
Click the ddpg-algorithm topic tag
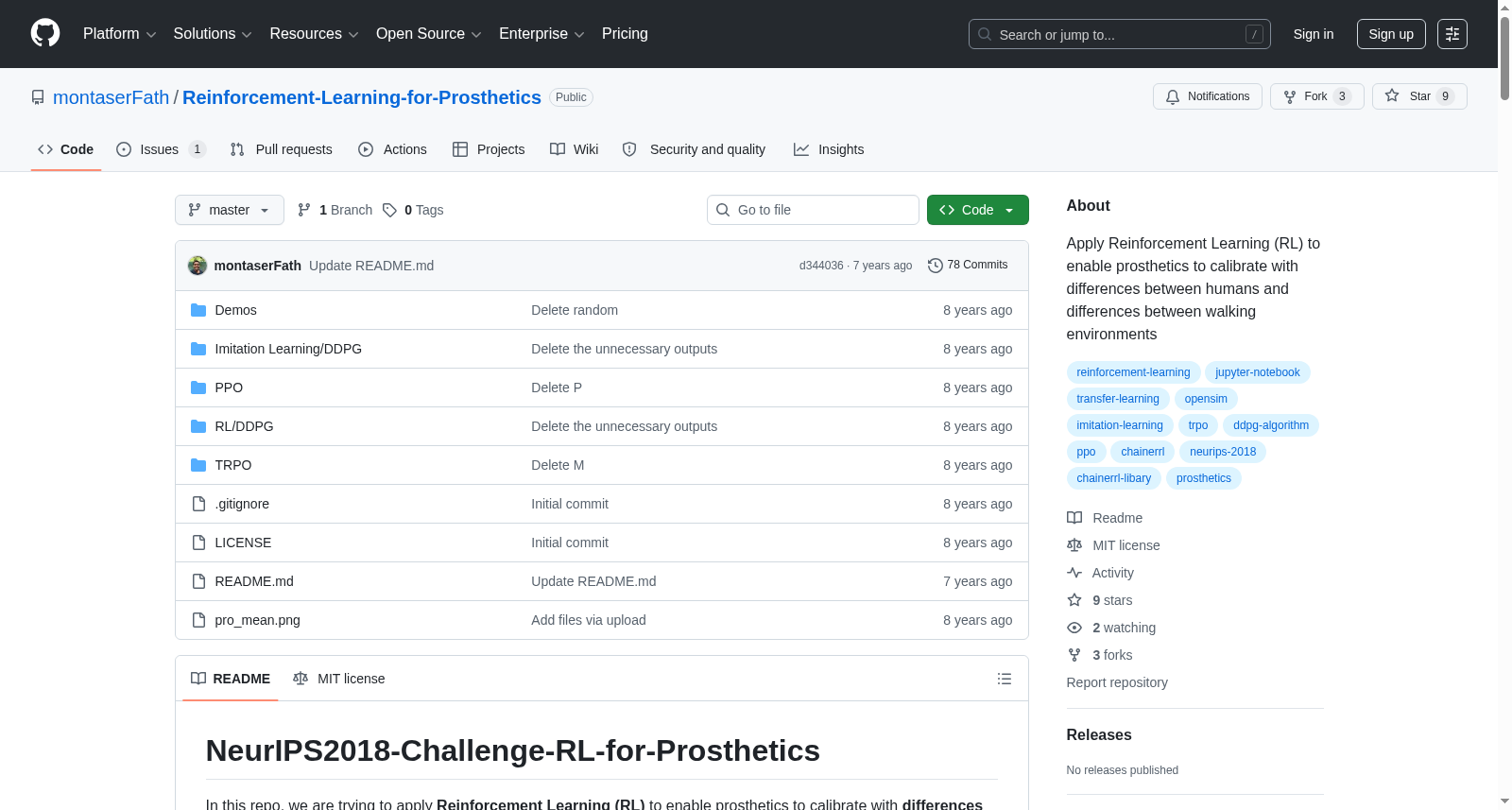pyautogui.click(x=1271, y=425)
